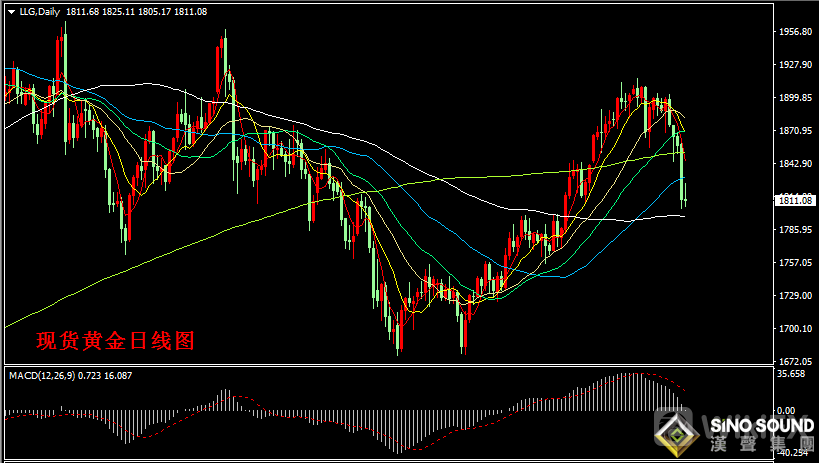The height and width of the screenshot is (463, 819).
Task: Click the LLG,Daily symbol label
Action: pos(36,10)
